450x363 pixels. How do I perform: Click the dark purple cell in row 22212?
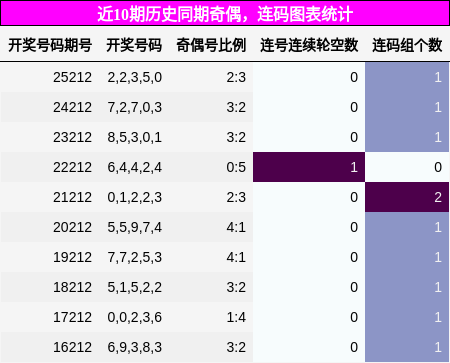coord(309,167)
